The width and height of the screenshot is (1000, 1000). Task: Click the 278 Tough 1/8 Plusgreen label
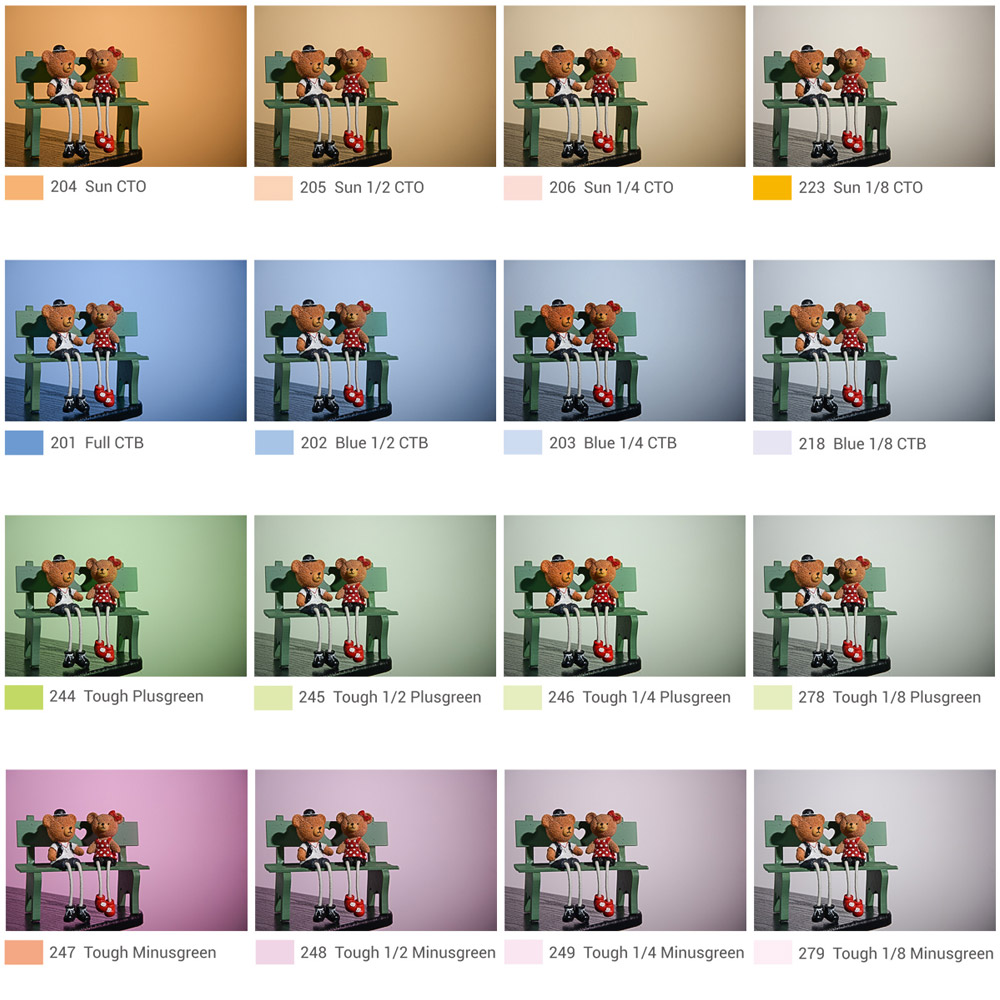pyautogui.click(x=890, y=697)
